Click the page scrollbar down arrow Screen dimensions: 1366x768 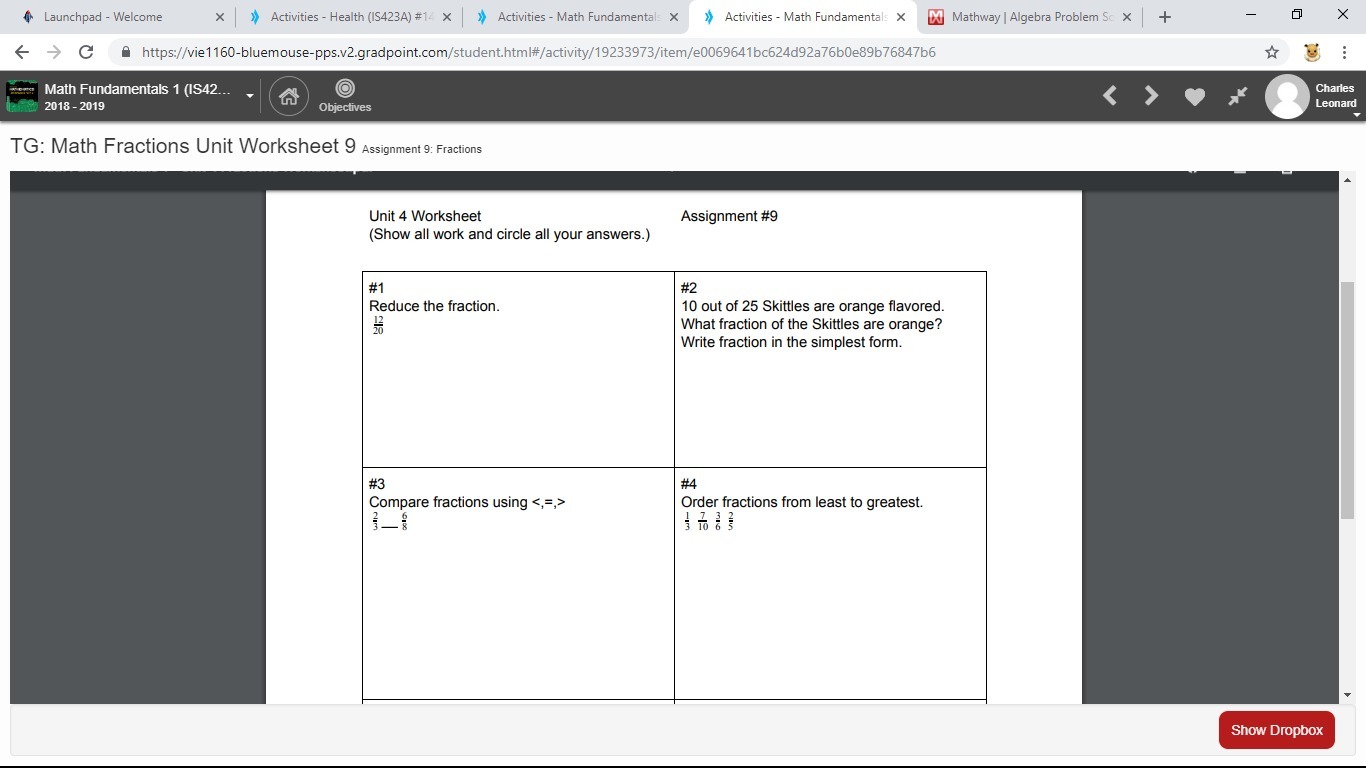coord(1348,695)
